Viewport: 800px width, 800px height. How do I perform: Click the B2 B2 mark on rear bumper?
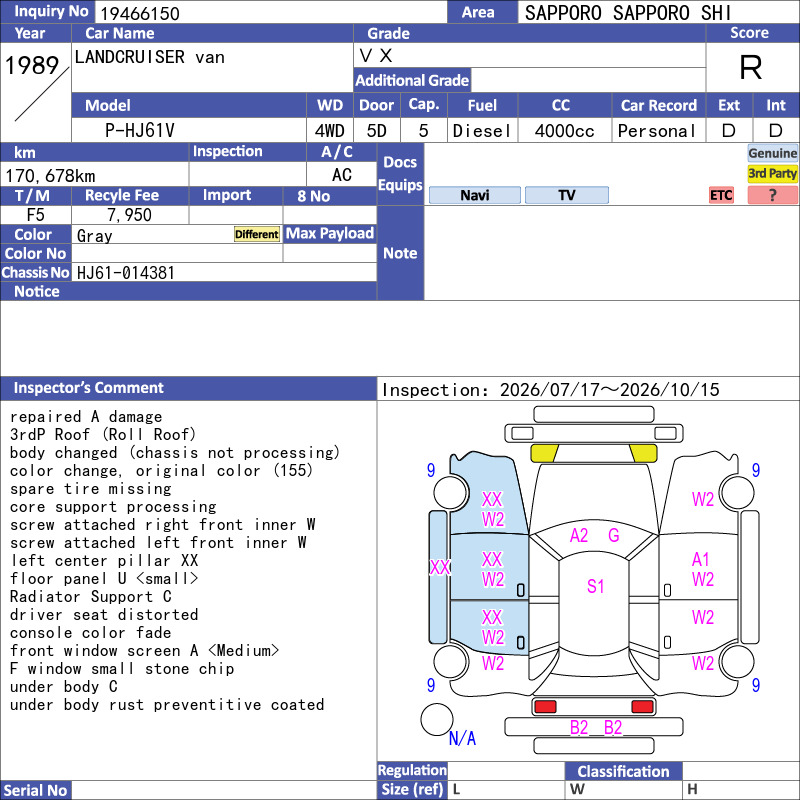pyautogui.click(x=595, y=728)
